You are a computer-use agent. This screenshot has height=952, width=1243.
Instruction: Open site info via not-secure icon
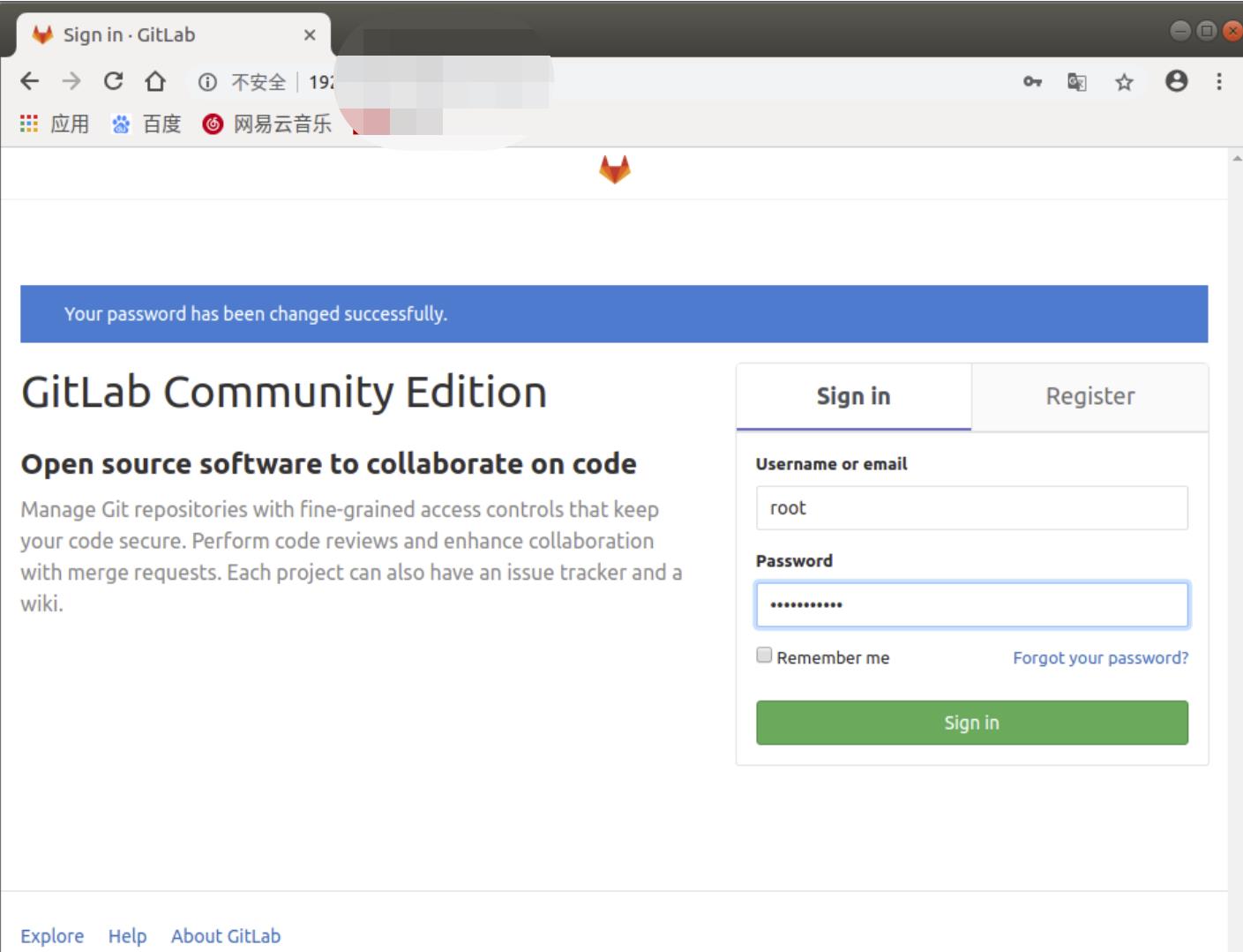click(x=207, y=82)
